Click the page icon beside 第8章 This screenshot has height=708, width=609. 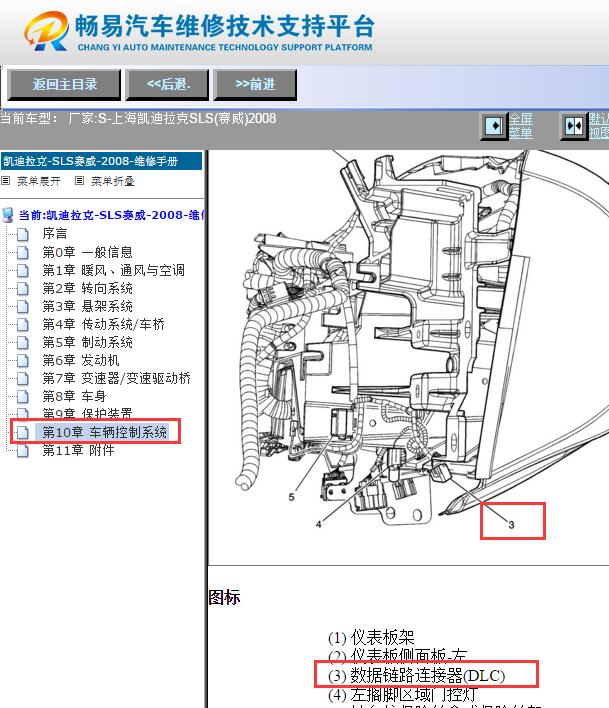23,397
